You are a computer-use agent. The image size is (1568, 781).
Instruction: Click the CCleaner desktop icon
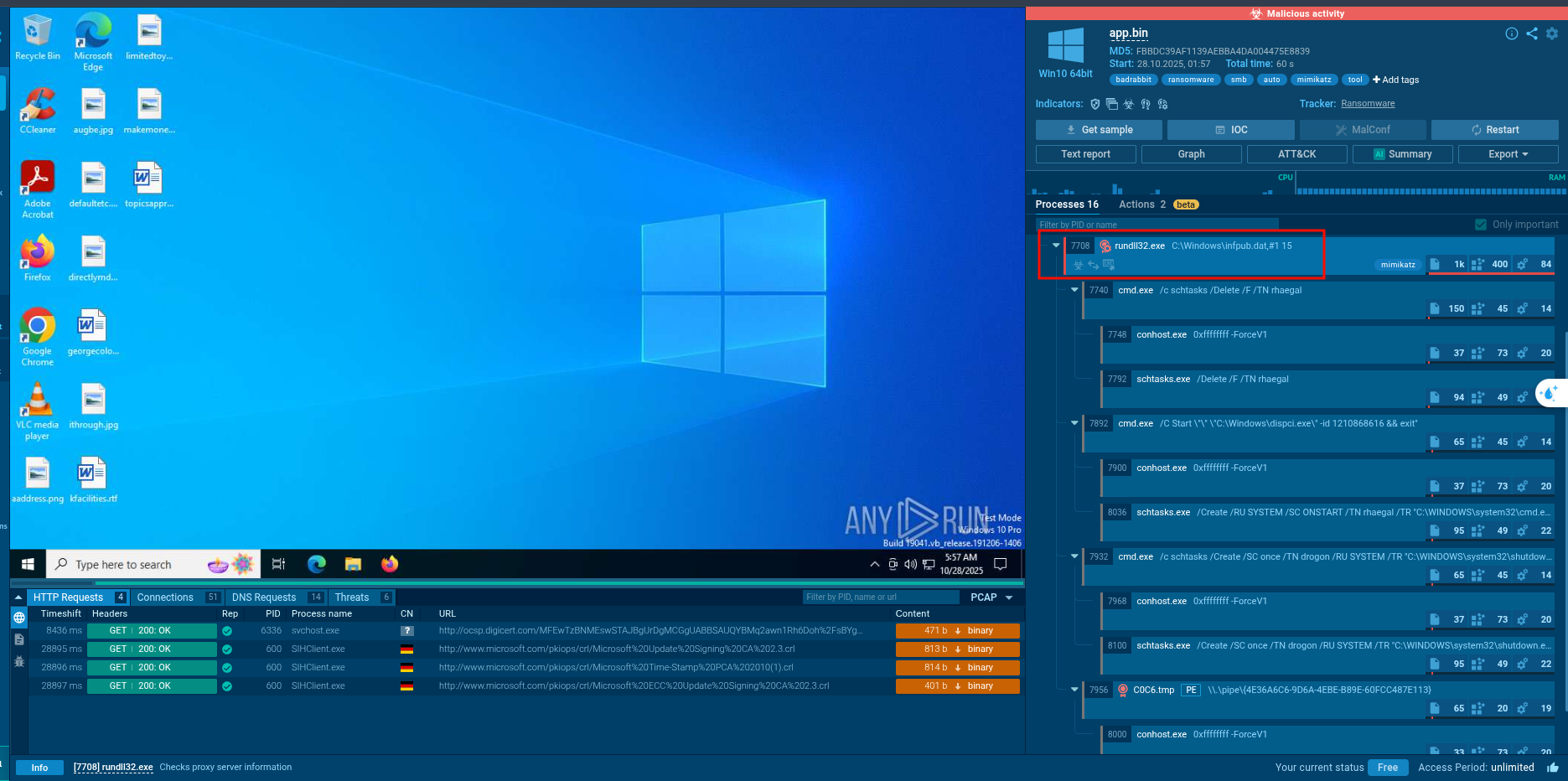coord(38,111)
